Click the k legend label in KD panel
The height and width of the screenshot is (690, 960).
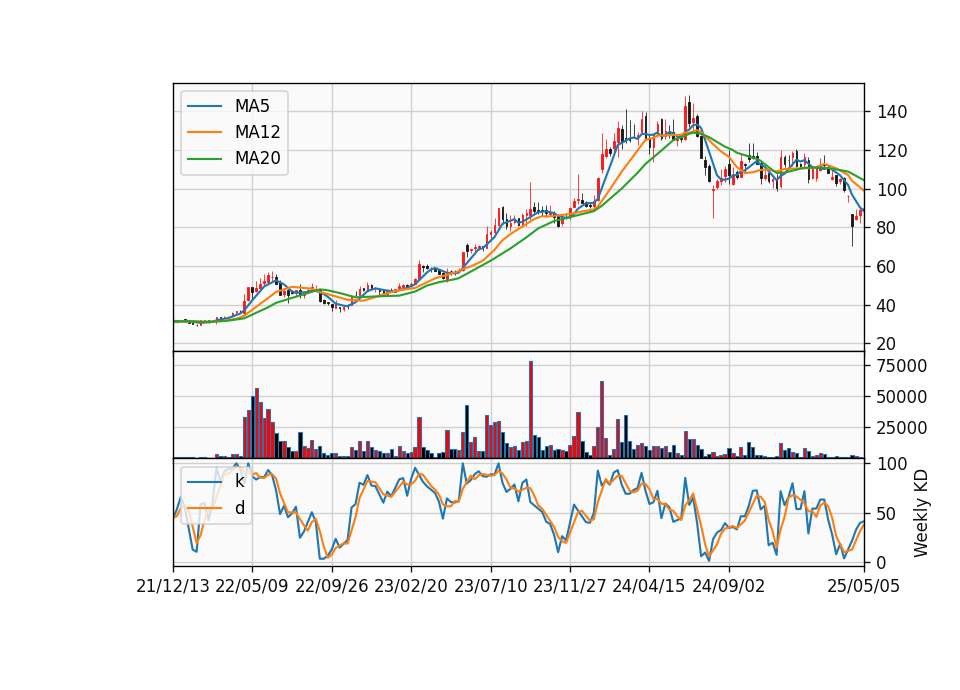[x=239, y=481]
